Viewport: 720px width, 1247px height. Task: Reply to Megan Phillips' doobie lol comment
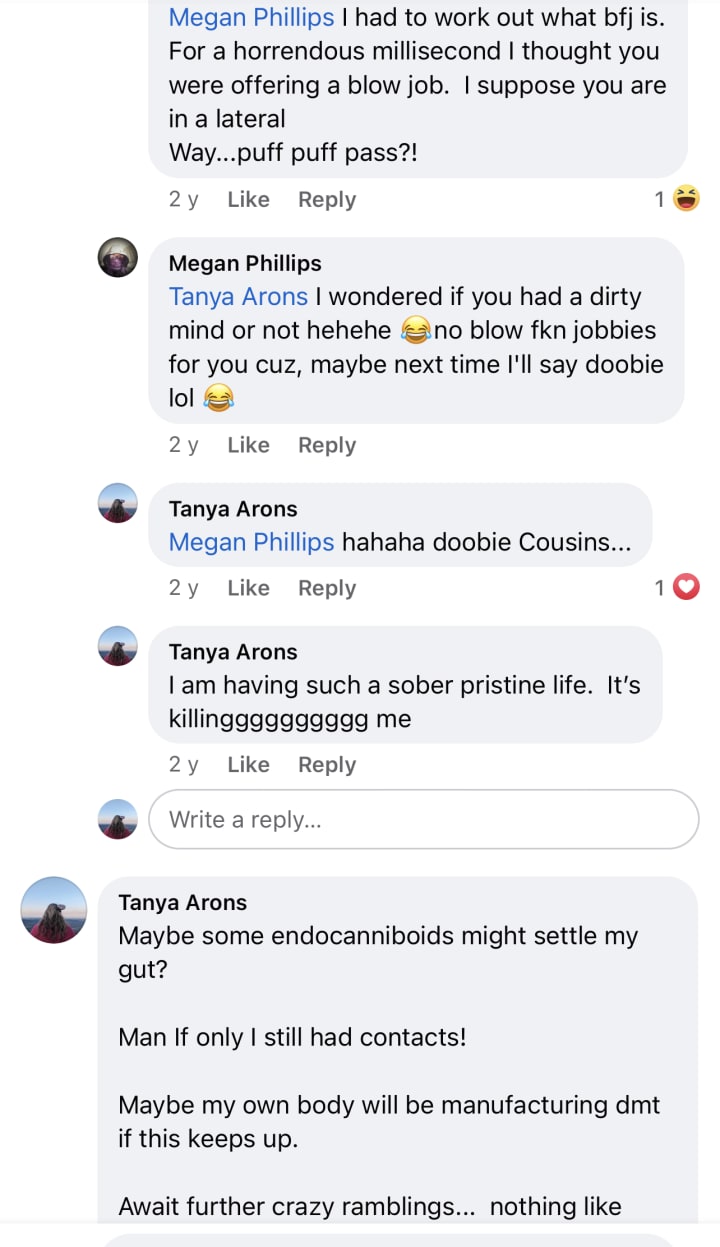326,445
